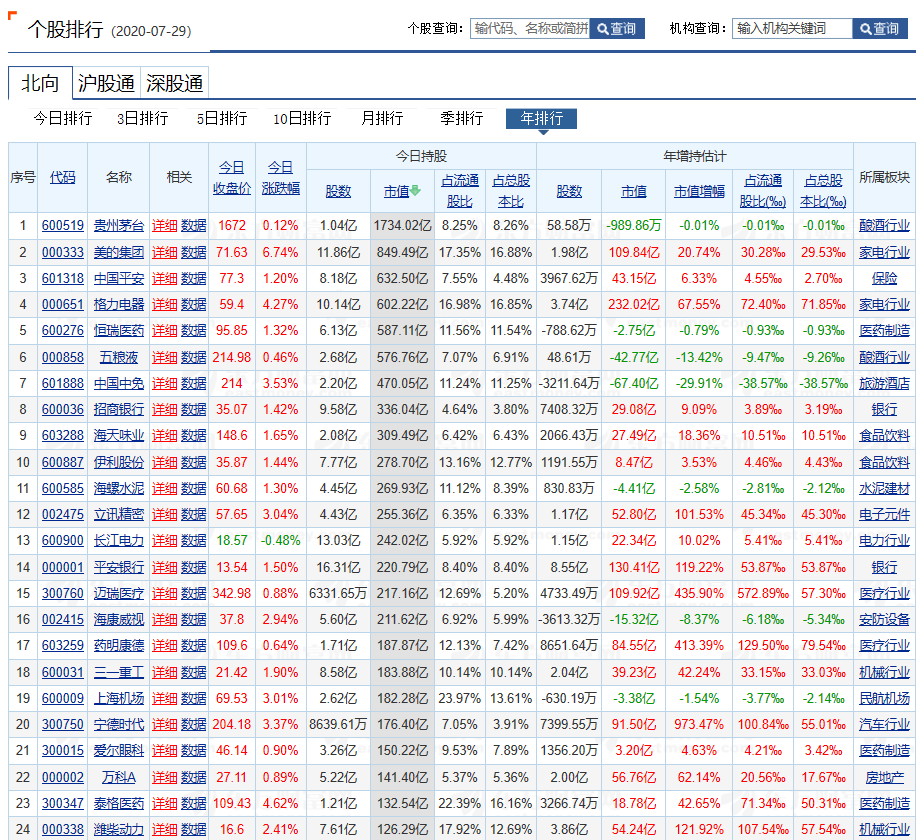
Task: Open 五粮液 stock name link
Action: (x=118, y=358)
